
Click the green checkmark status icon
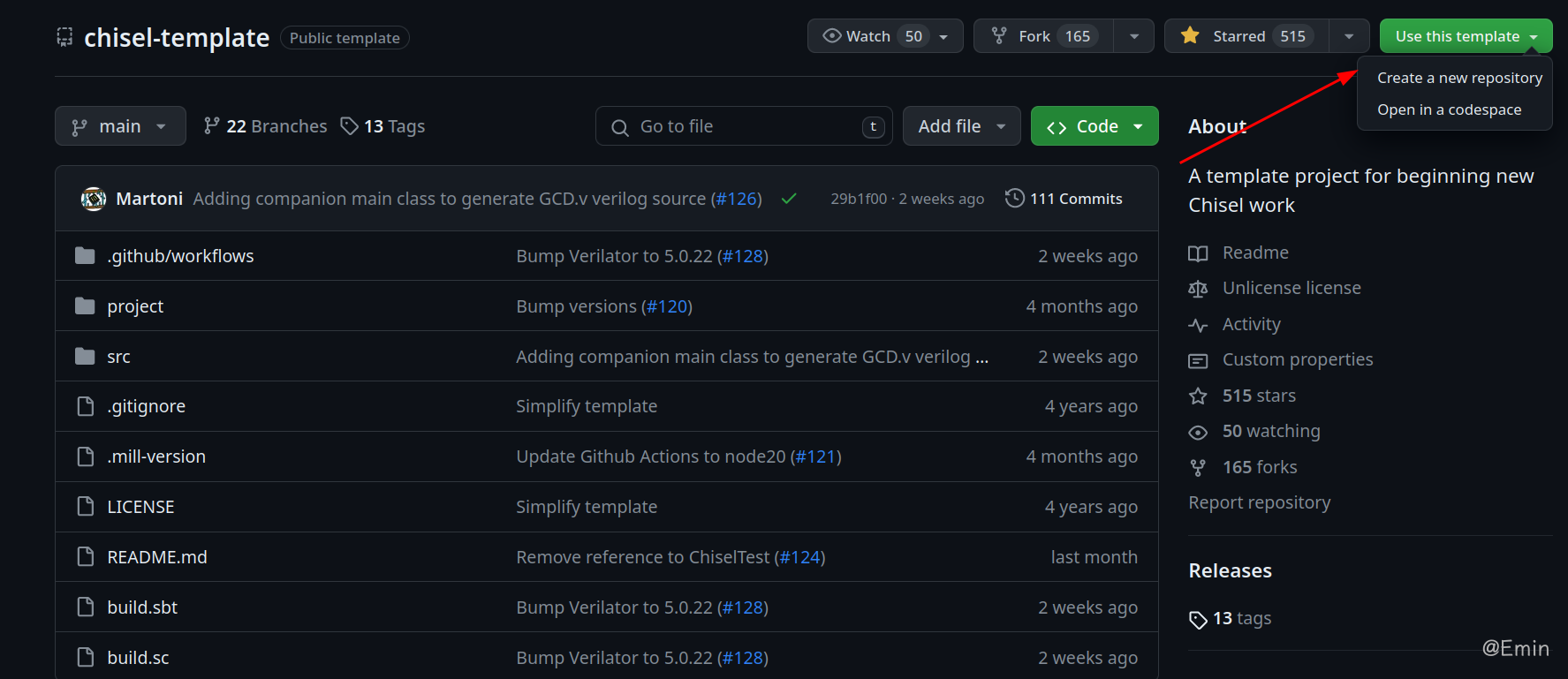[x=789, y=199]
